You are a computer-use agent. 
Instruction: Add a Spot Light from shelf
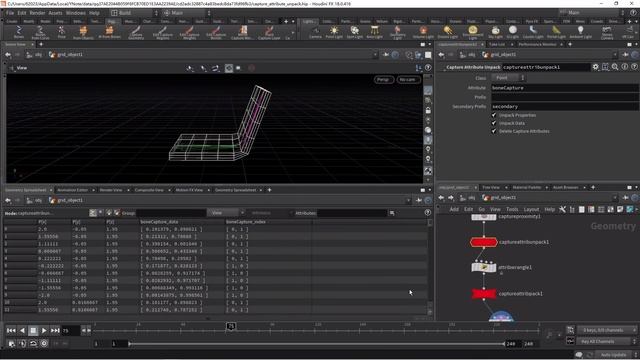[354, 32]
